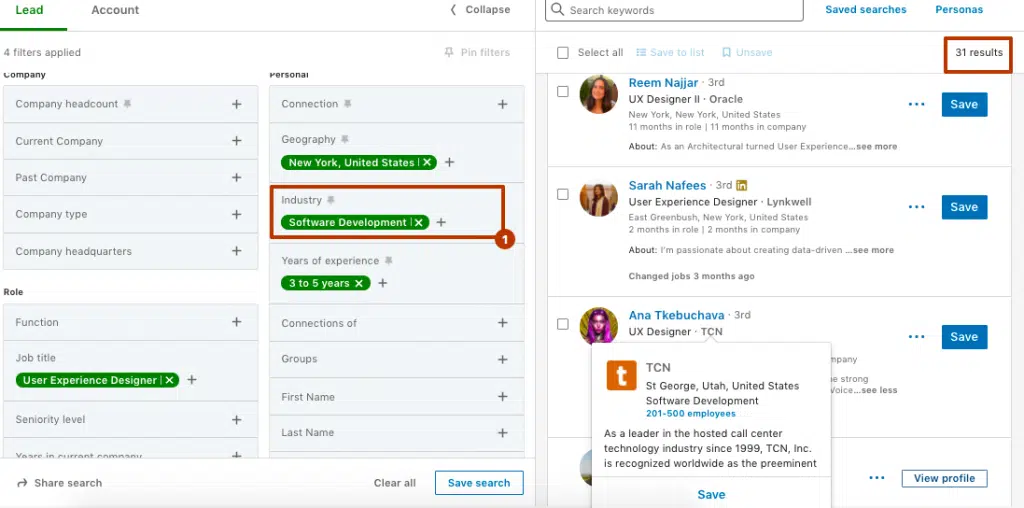Open more options for Sarah Nafees

point(916,207)
